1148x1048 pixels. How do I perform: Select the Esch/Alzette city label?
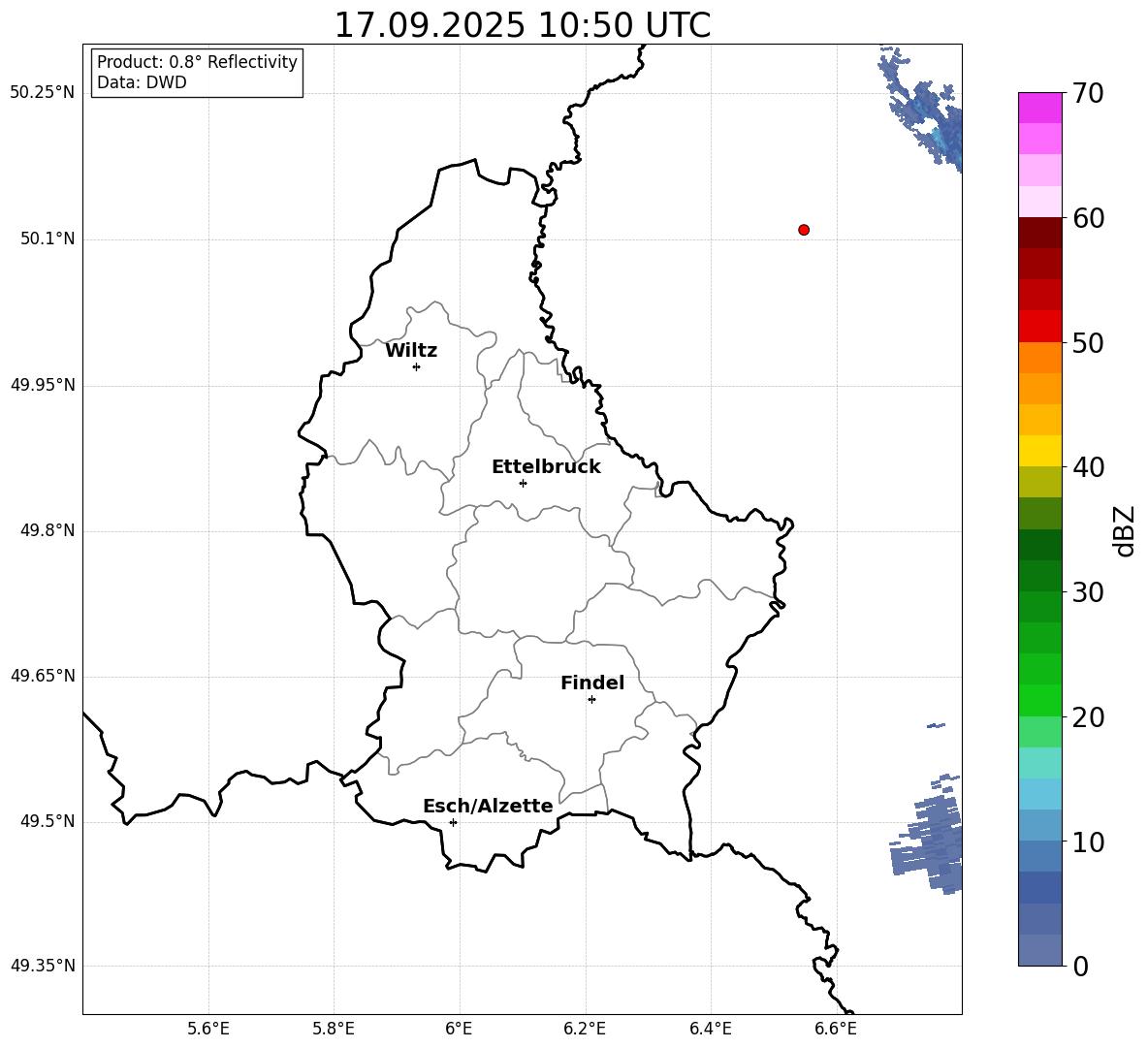pyautogui.click(x=488, y=806)
